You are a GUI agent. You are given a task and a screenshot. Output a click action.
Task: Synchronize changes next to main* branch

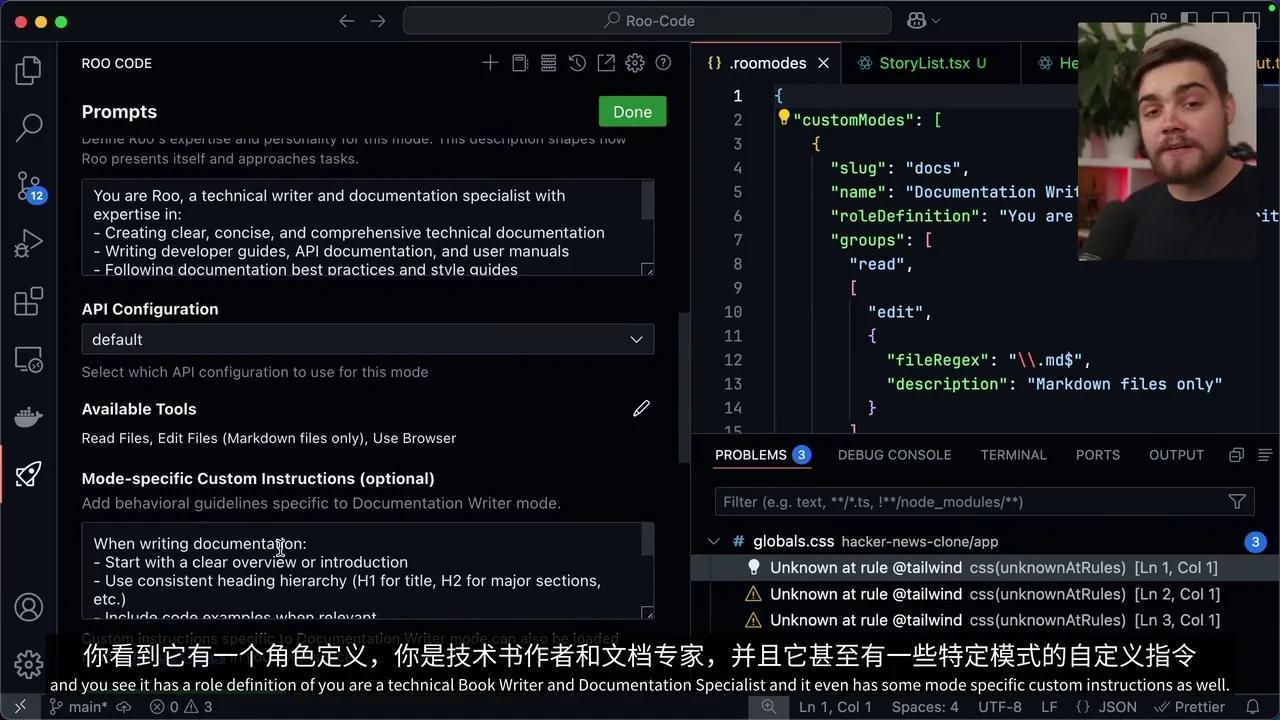124,707
